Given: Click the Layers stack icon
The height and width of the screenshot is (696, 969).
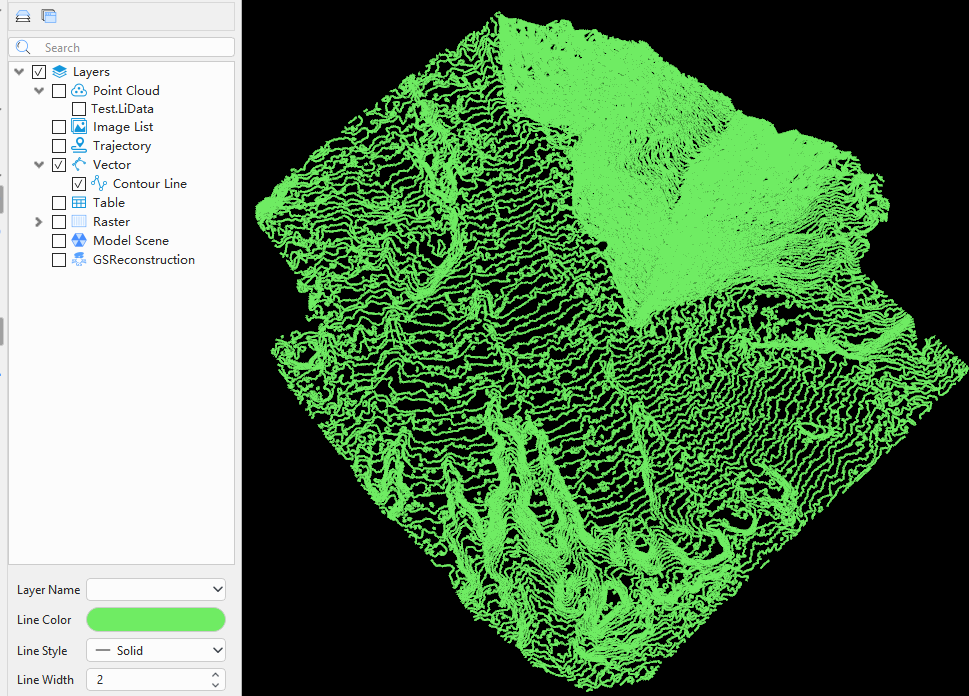Looking at the screenshot, I should pos(59,72).
